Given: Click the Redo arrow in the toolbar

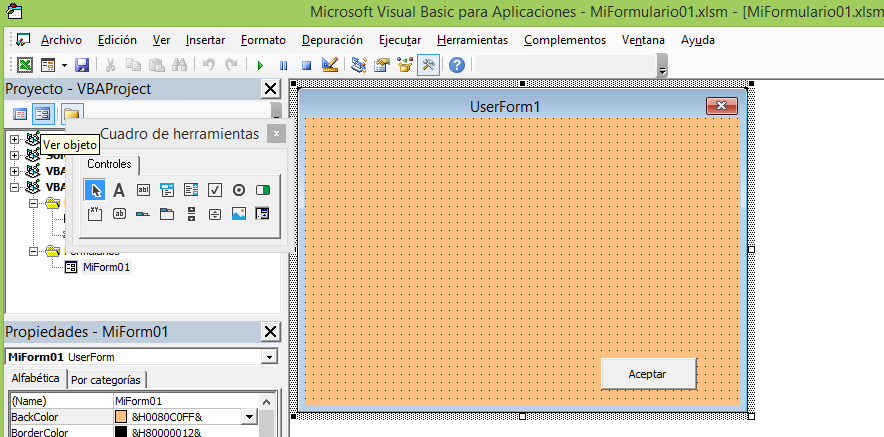Looking at the screenshot, I should pos(232,65).
